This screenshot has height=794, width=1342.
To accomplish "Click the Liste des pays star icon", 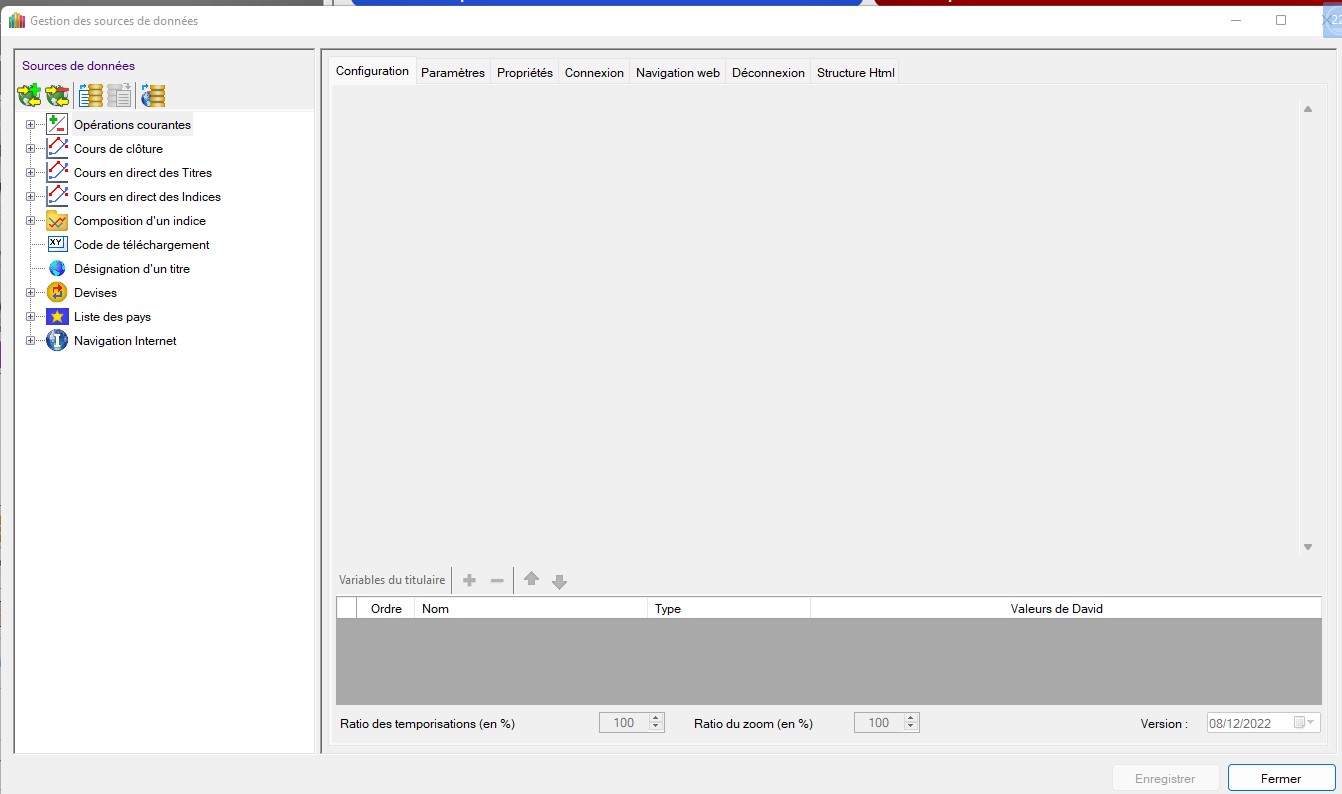I will 57,317.
